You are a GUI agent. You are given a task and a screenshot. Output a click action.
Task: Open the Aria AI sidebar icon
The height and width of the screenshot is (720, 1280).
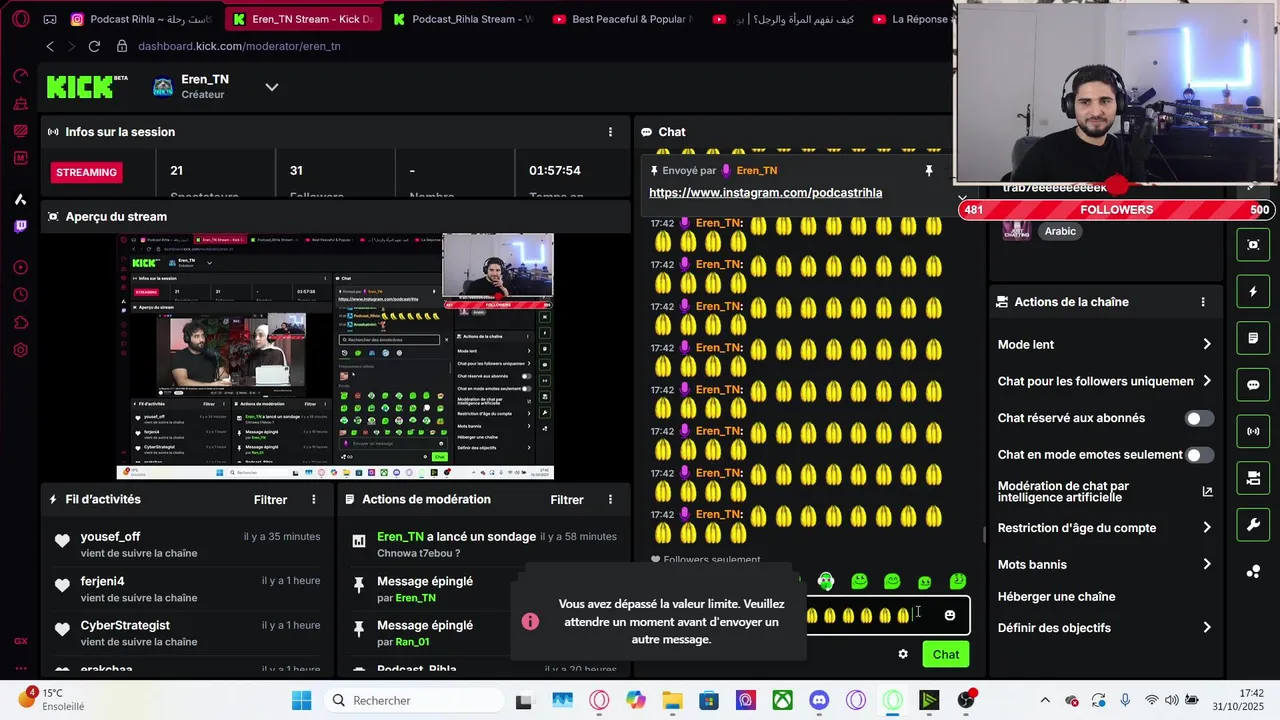(20, 199)
